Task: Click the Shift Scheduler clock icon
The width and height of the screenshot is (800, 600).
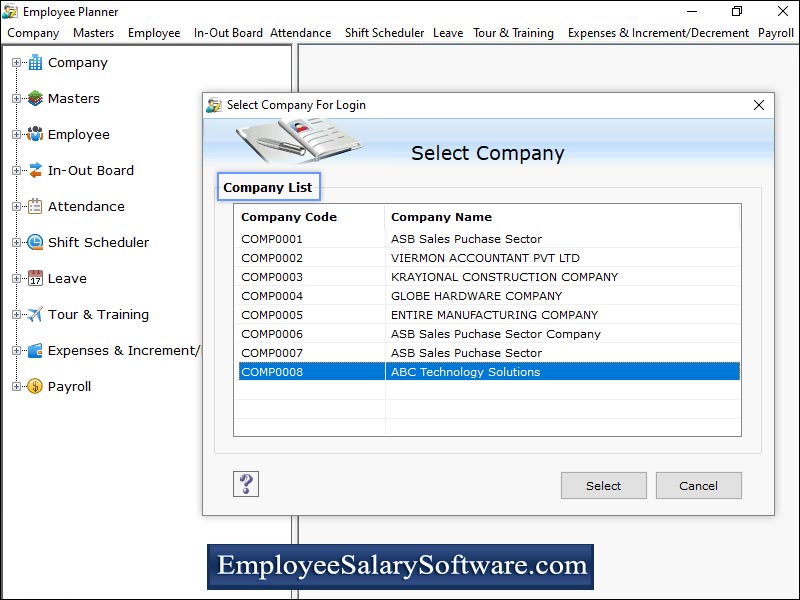Action: coord(35,242)
